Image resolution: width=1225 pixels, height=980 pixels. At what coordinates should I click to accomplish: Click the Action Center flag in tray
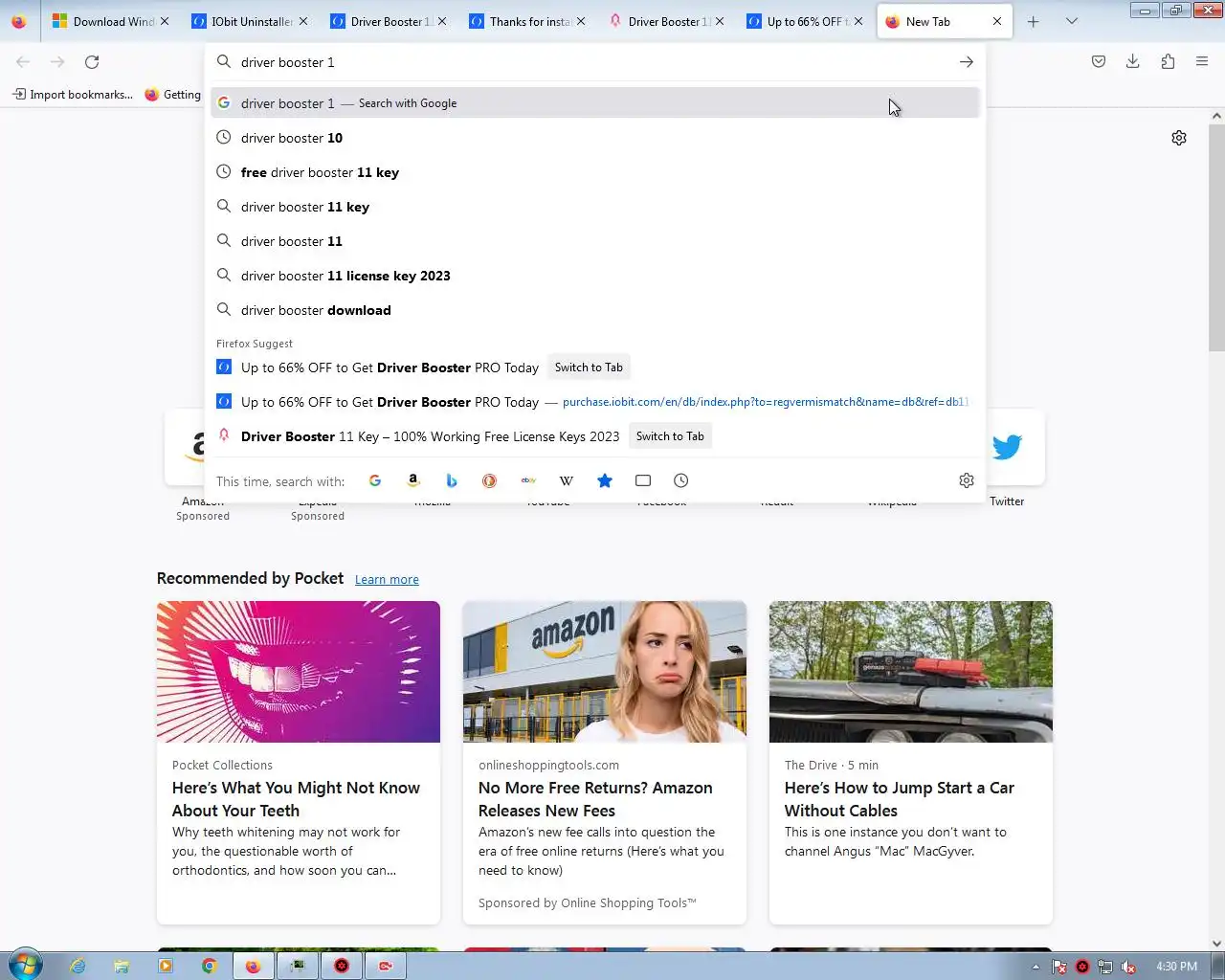tap(1059, 967)
